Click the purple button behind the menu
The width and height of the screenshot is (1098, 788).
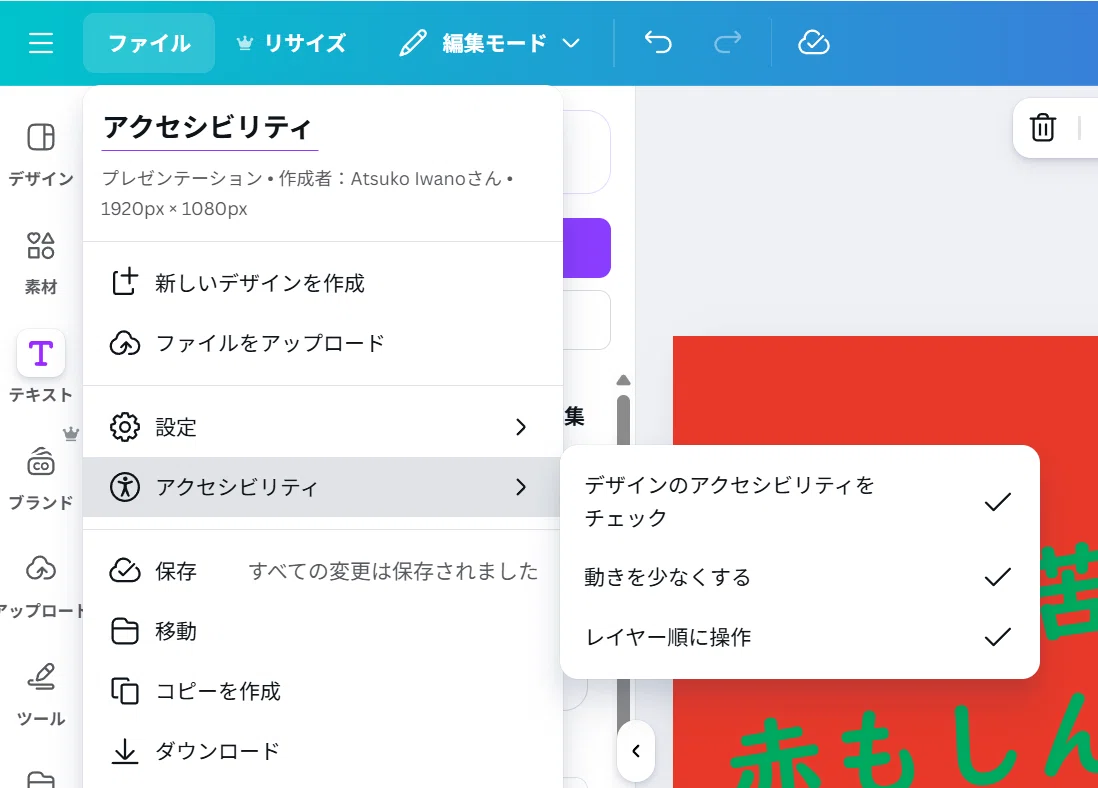(587, 248)
